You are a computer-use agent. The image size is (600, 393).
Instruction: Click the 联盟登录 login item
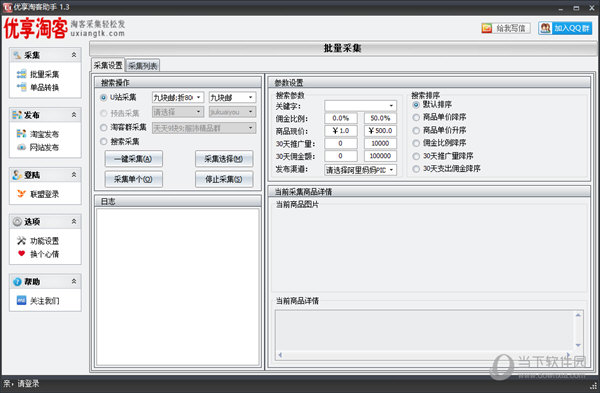click(x=38, y=194)
